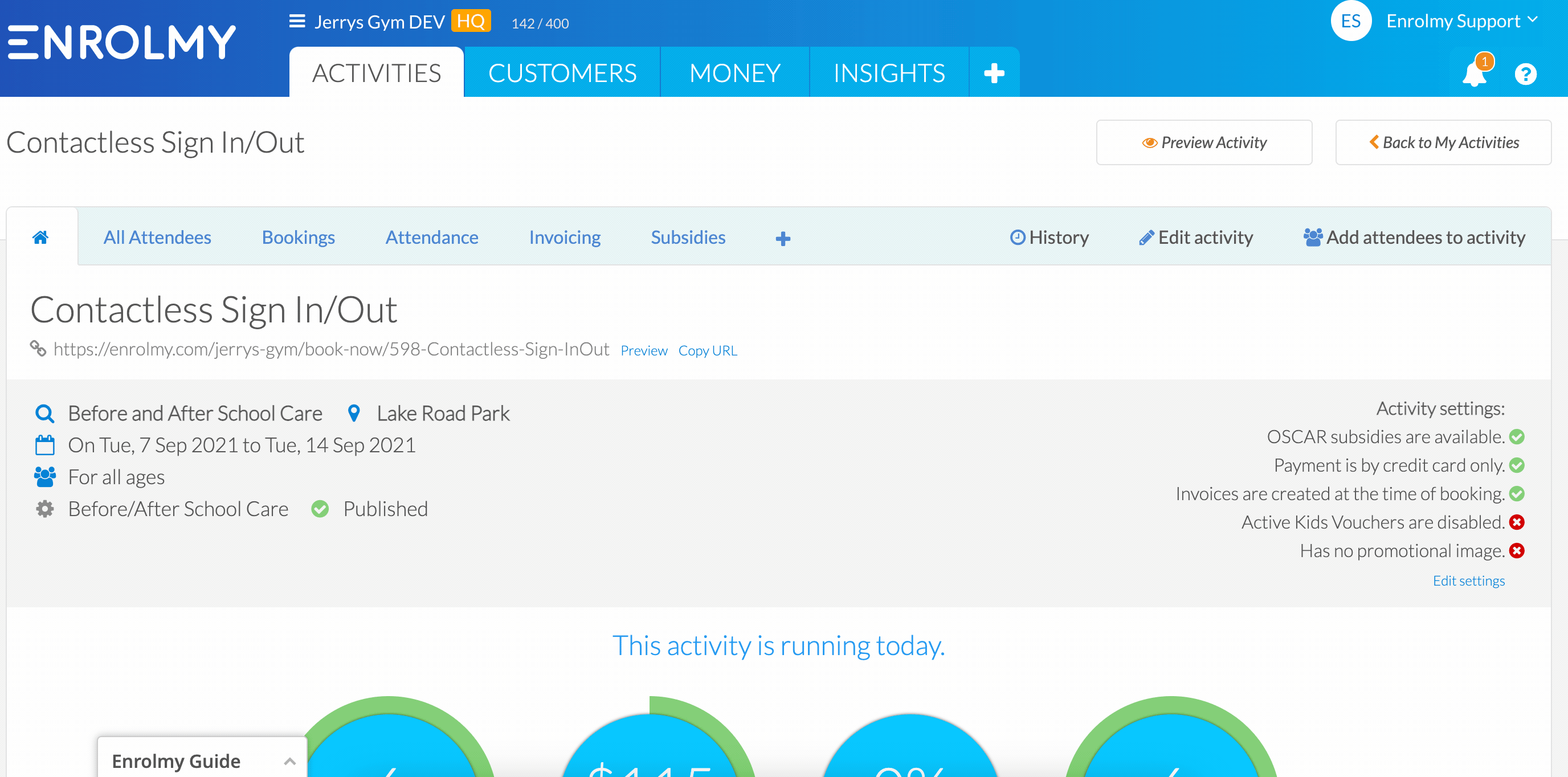Click the calendar icon beside the dates
The width and height of the screenshot is (1568, 777).
[44, 445]
